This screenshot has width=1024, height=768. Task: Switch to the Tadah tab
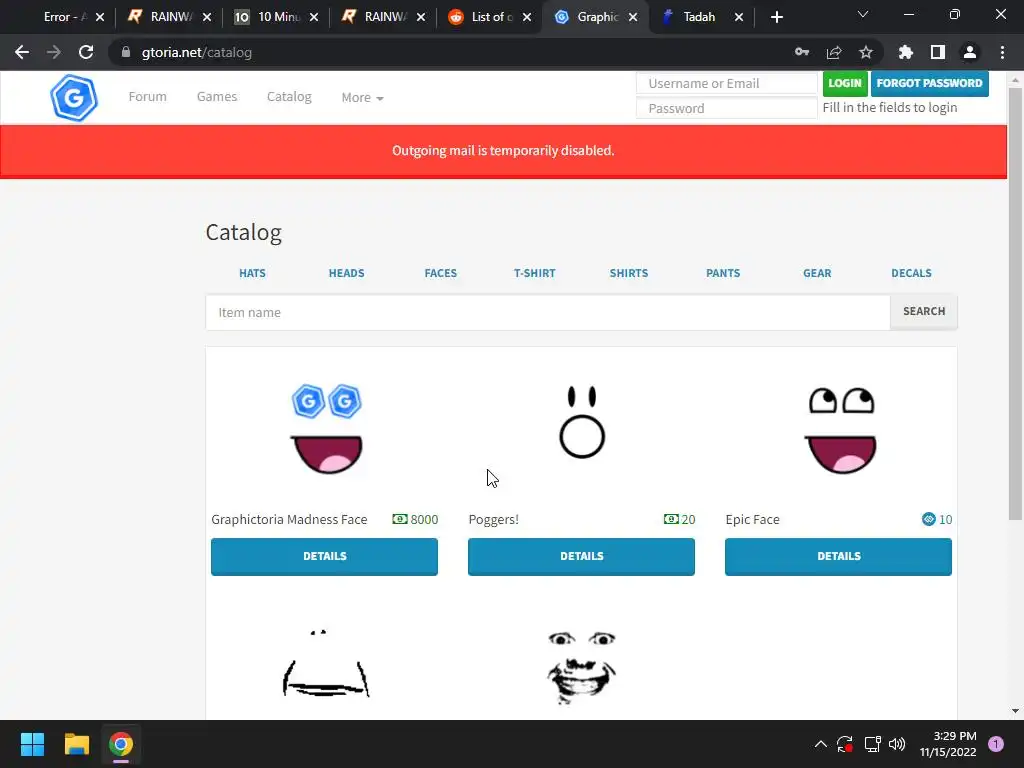coord(699,17)
